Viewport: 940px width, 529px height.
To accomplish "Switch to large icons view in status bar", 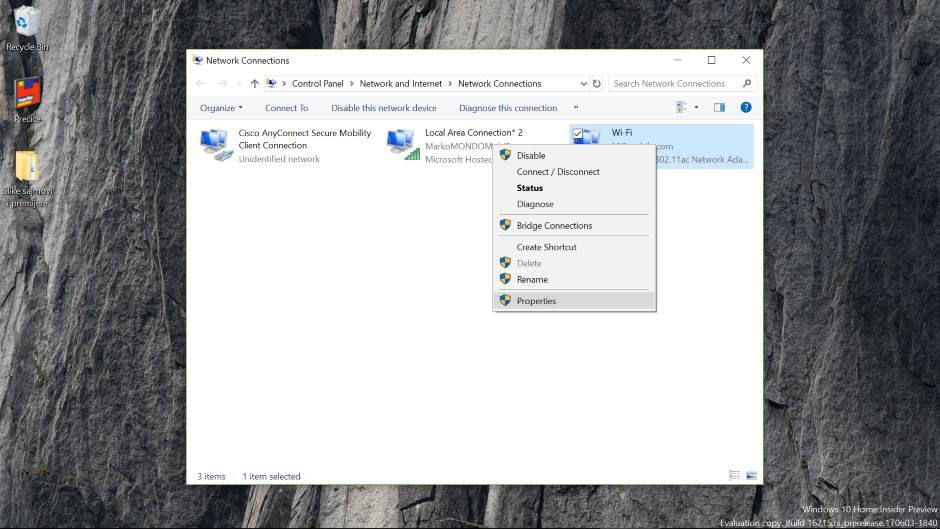I will click(x=751, y=476).
